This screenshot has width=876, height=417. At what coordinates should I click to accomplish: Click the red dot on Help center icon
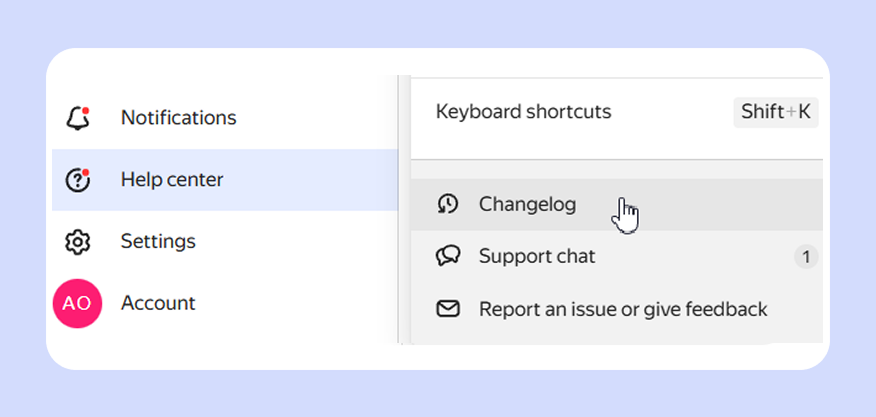click(85, 173)
